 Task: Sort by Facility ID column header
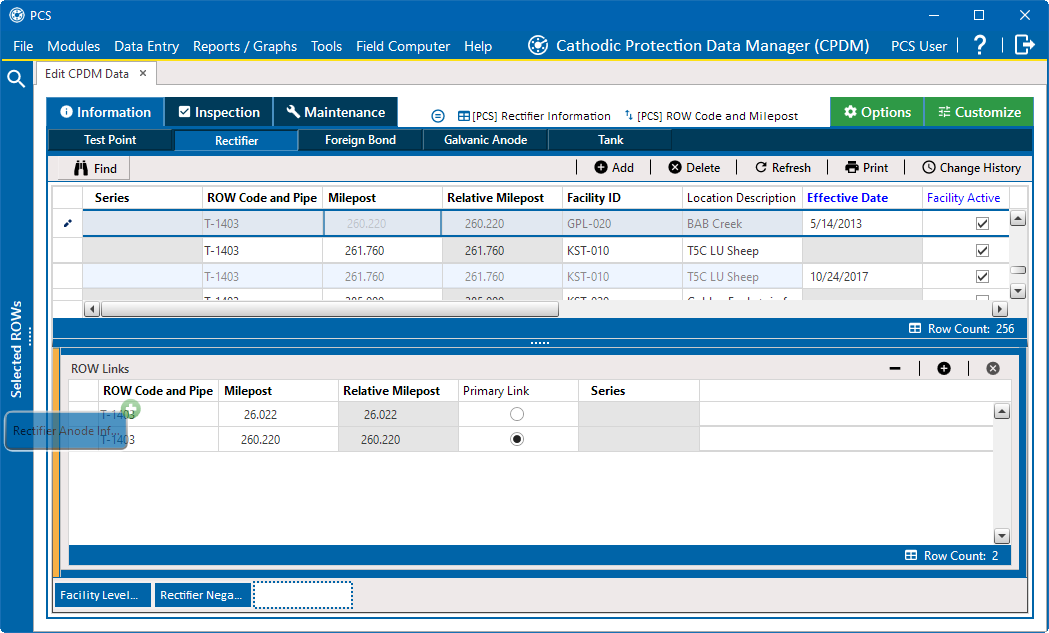[x=622, y=197]
